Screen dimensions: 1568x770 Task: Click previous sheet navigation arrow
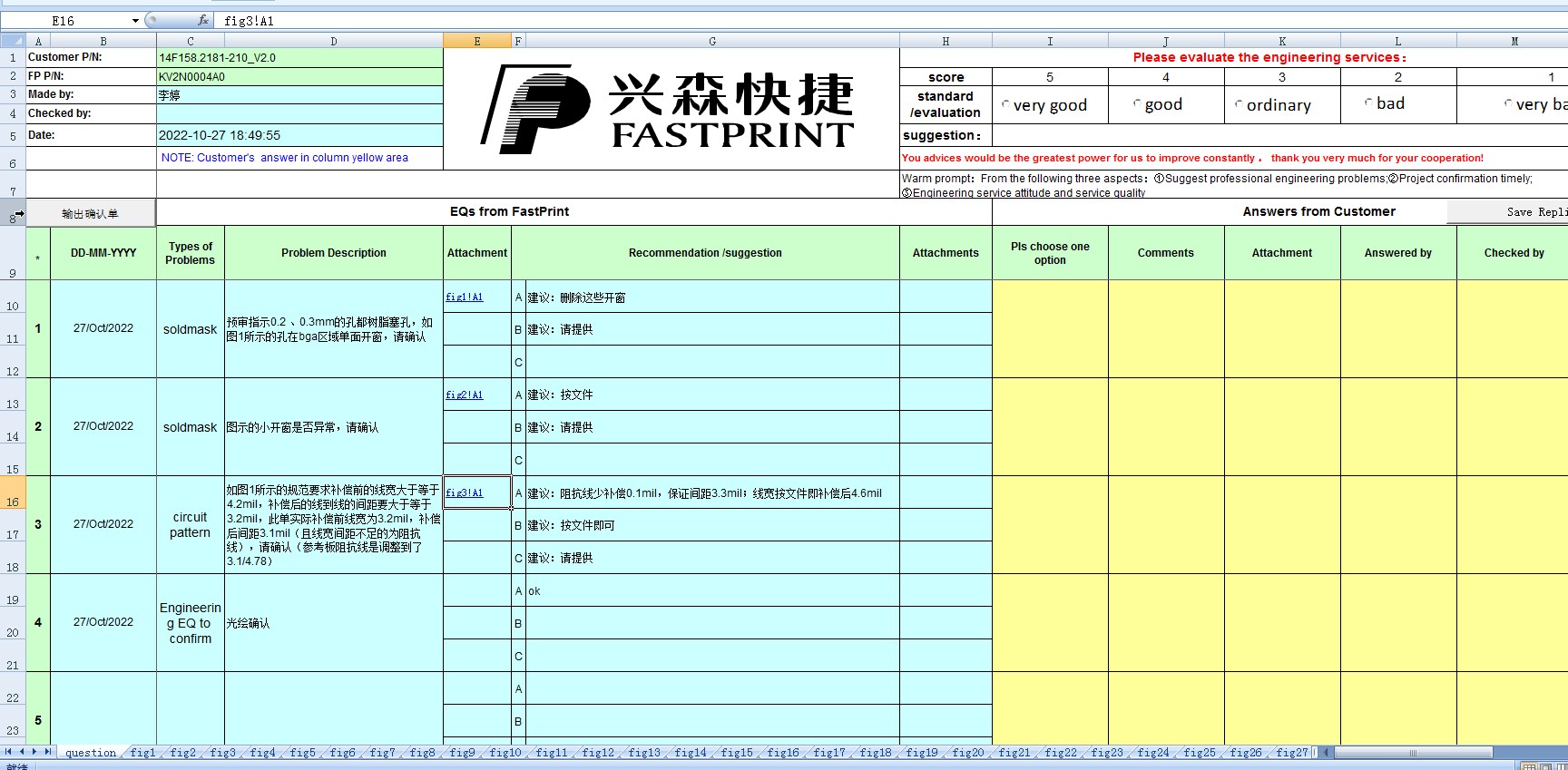[x=22, y=752]
